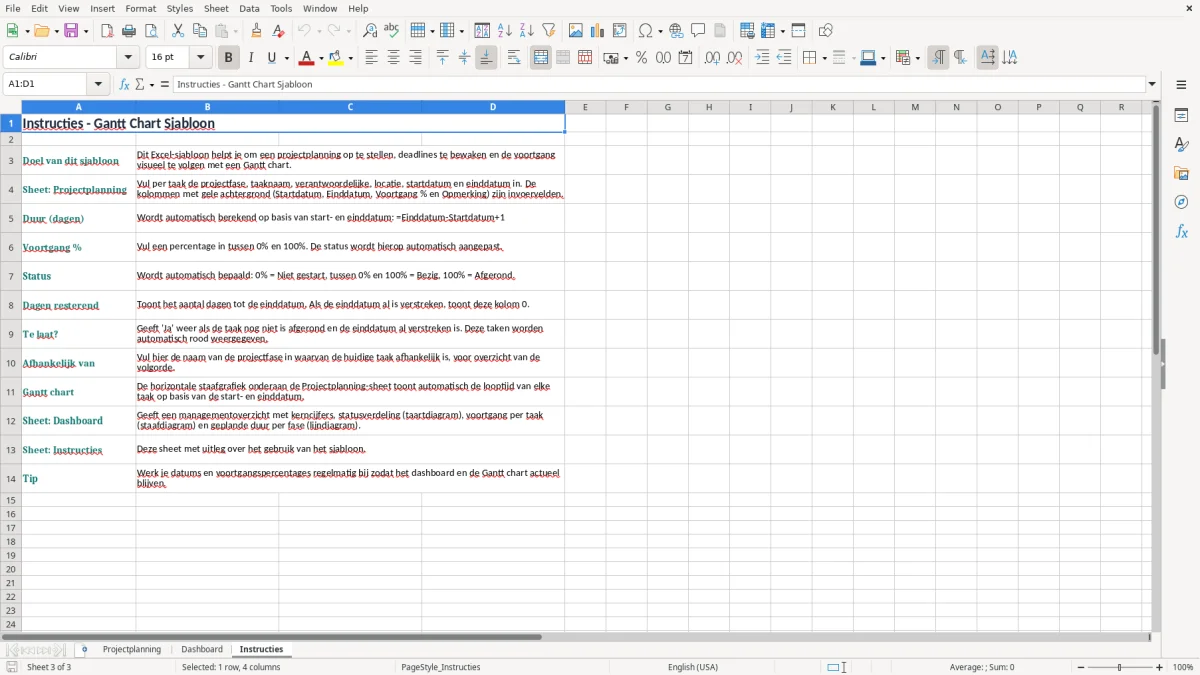Click Insert Hyperlink icon
Image resolution: width=1200 pixels, height=675 pixels.
(x=676, y=31)
